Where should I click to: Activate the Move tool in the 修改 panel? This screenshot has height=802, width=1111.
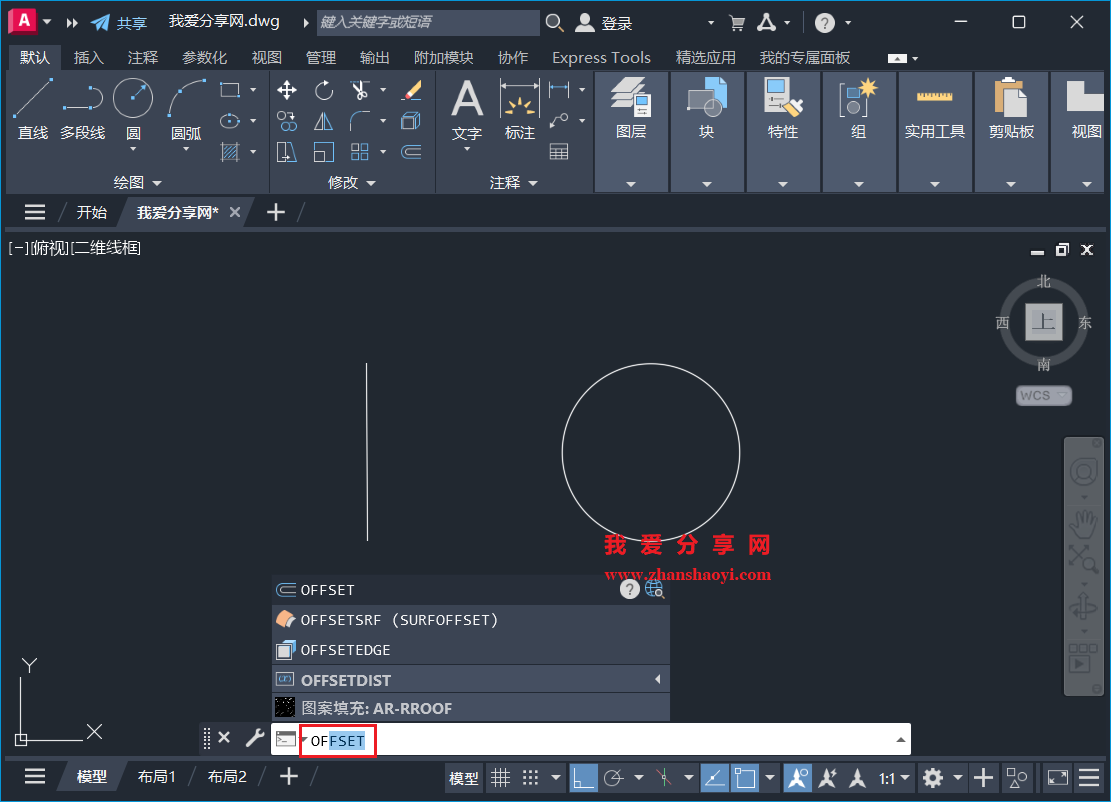287,90
